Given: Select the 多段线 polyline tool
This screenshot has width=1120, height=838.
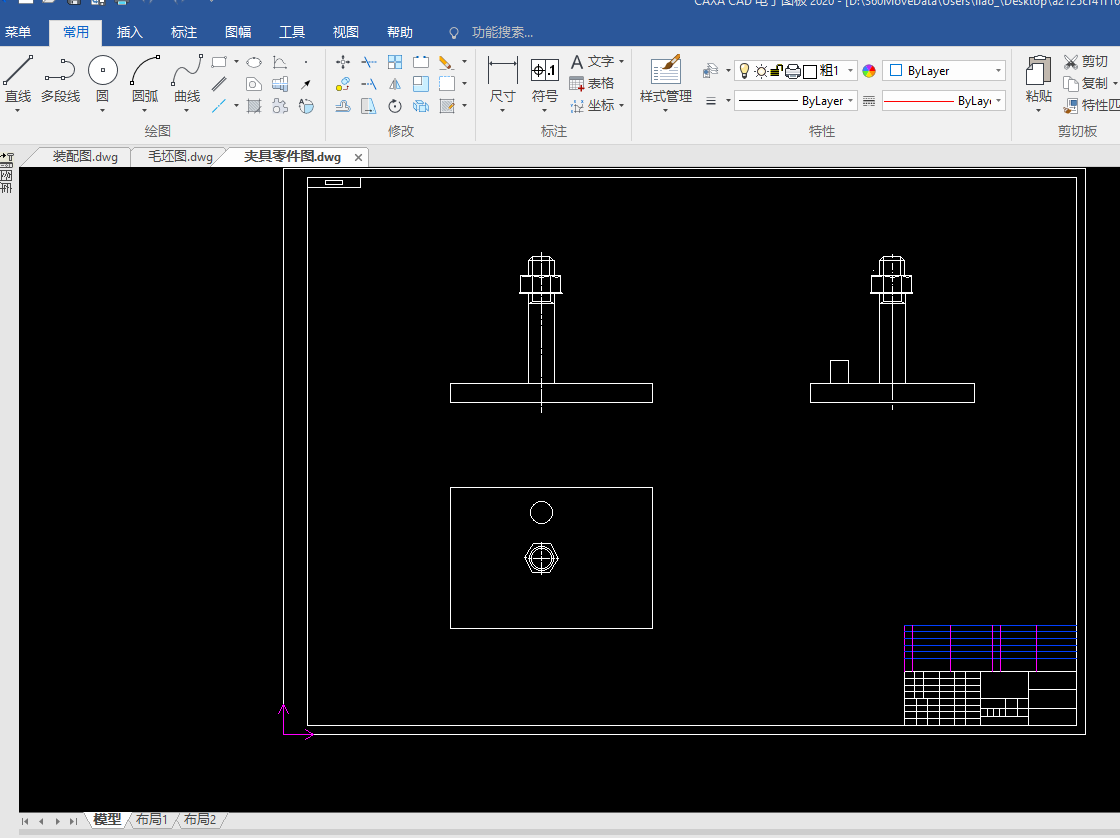Looking at the screenshot, I should (x=60, y=79).
